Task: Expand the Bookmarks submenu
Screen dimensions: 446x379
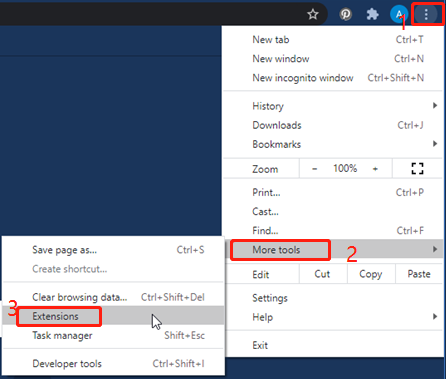Action: (333, 144)
